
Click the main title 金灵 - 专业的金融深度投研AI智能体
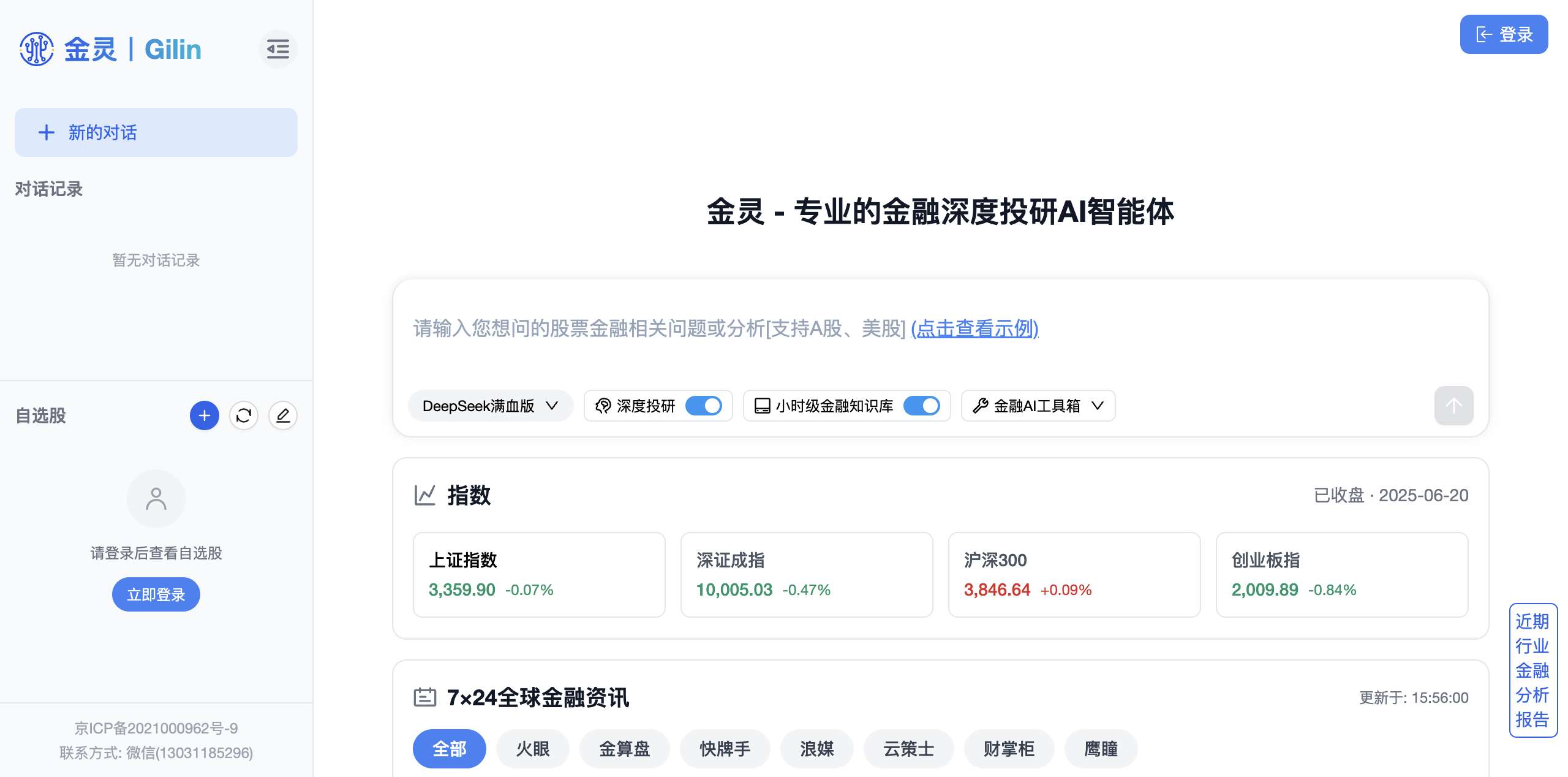pos(941,211)
